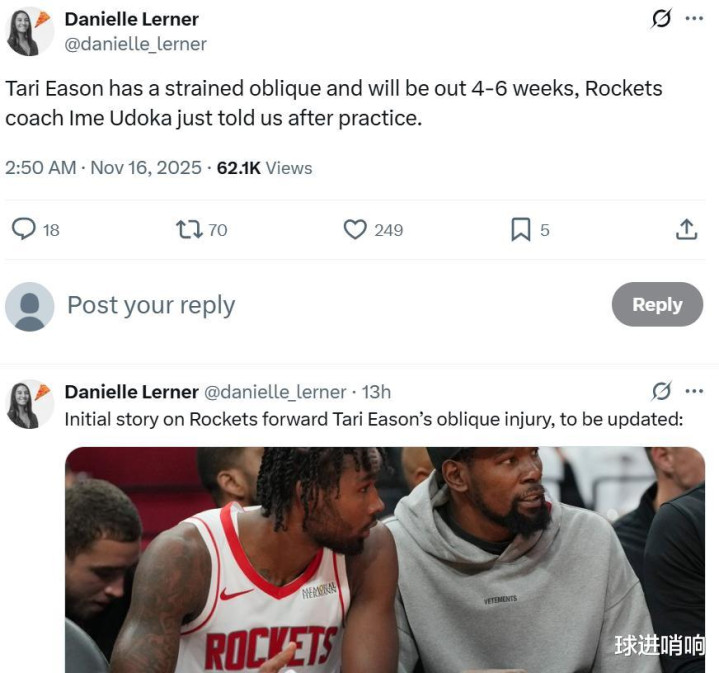Click the second post's profile avatar
This screenshot has height=673, width=719.
pyautogui.click(x=29, y=404)
